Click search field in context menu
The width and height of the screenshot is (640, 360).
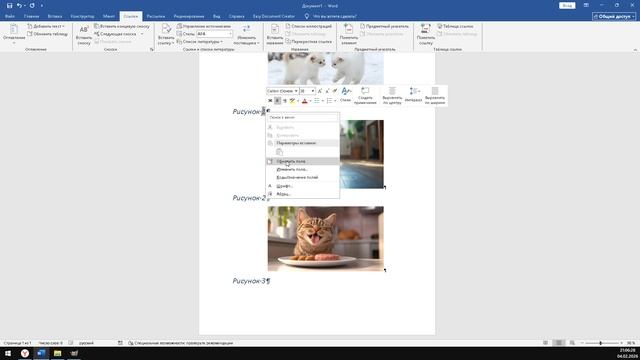(x=302, y=118)
